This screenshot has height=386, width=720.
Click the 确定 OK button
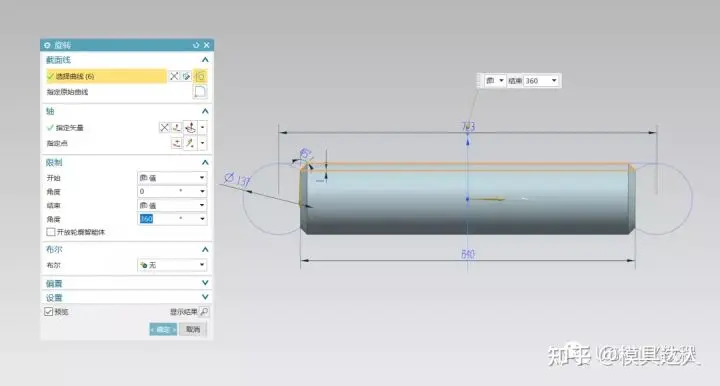coord(163,329)
